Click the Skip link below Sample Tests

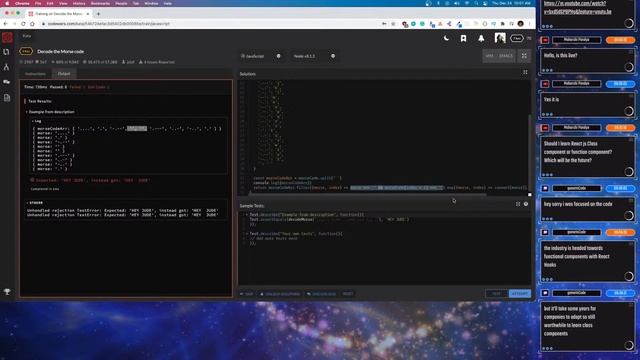click(x=247, y=294)
